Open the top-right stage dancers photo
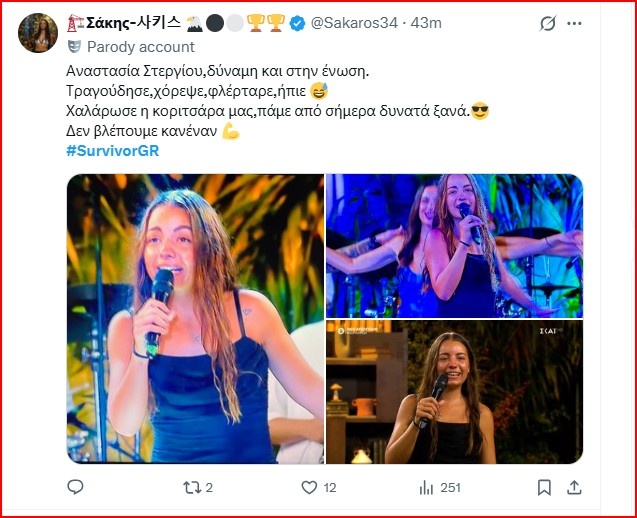The image size is (637, 518). click(x=454, y=244)
